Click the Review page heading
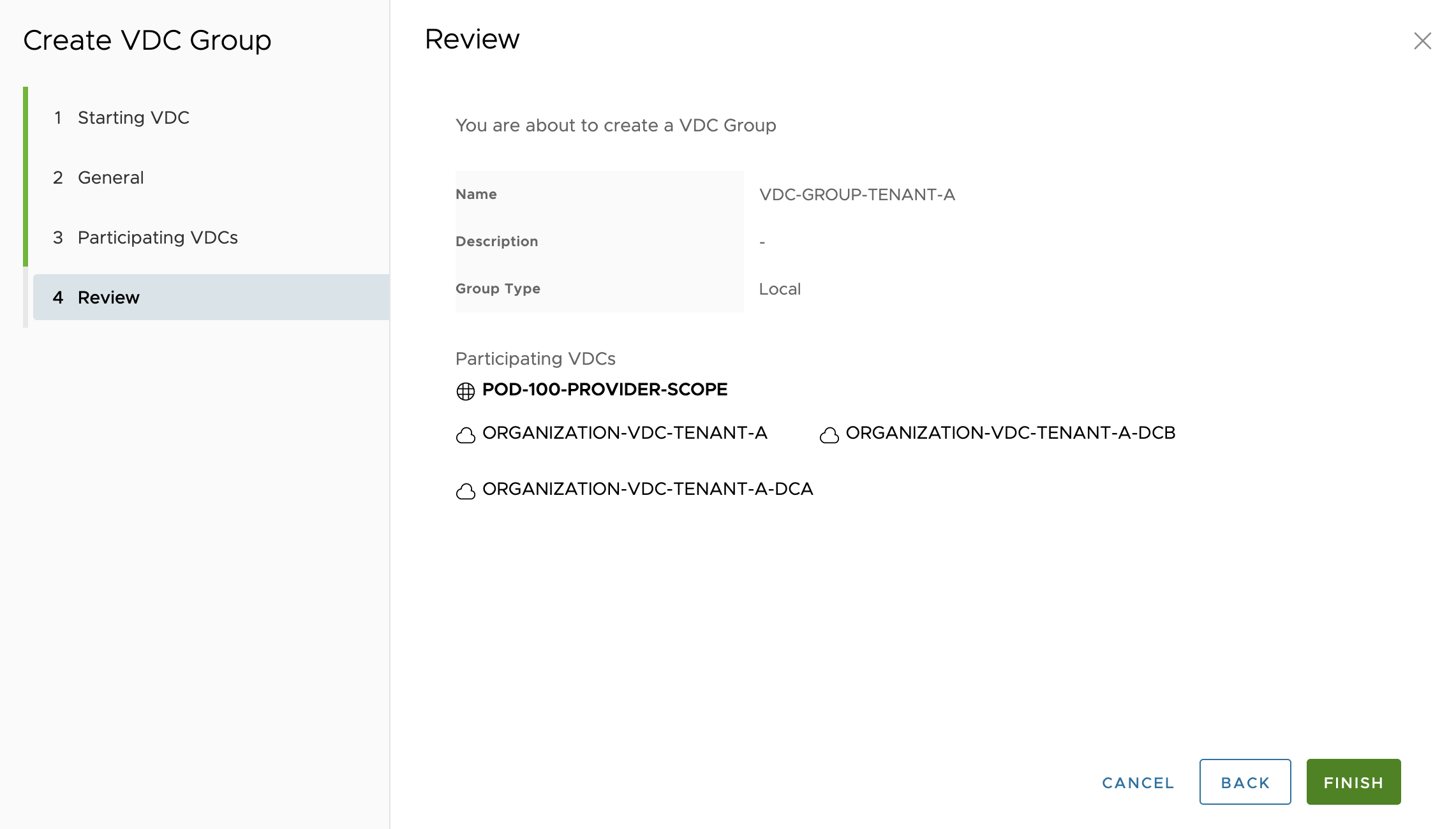 pos(472,39)
